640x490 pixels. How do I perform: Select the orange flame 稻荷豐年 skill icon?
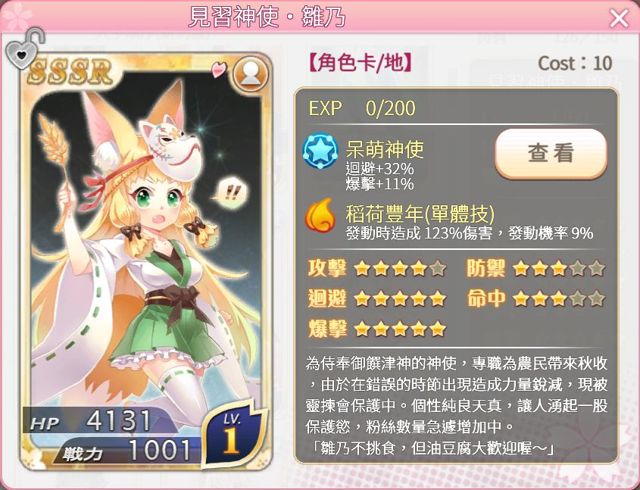click(x=320, y=214)
